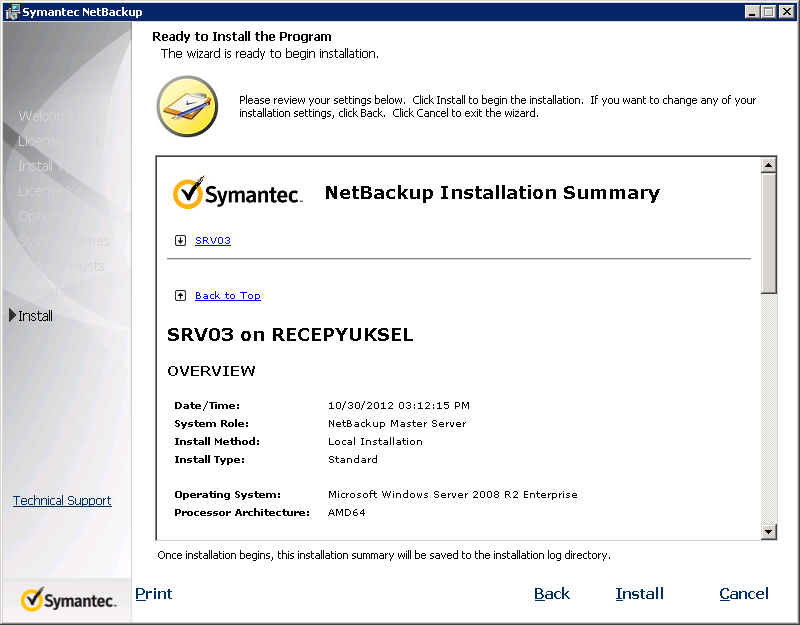The width and height of the screenshot is (800, 625).
Task: Minimize the Symantec NetBackup window
Action: coord(752,12)
